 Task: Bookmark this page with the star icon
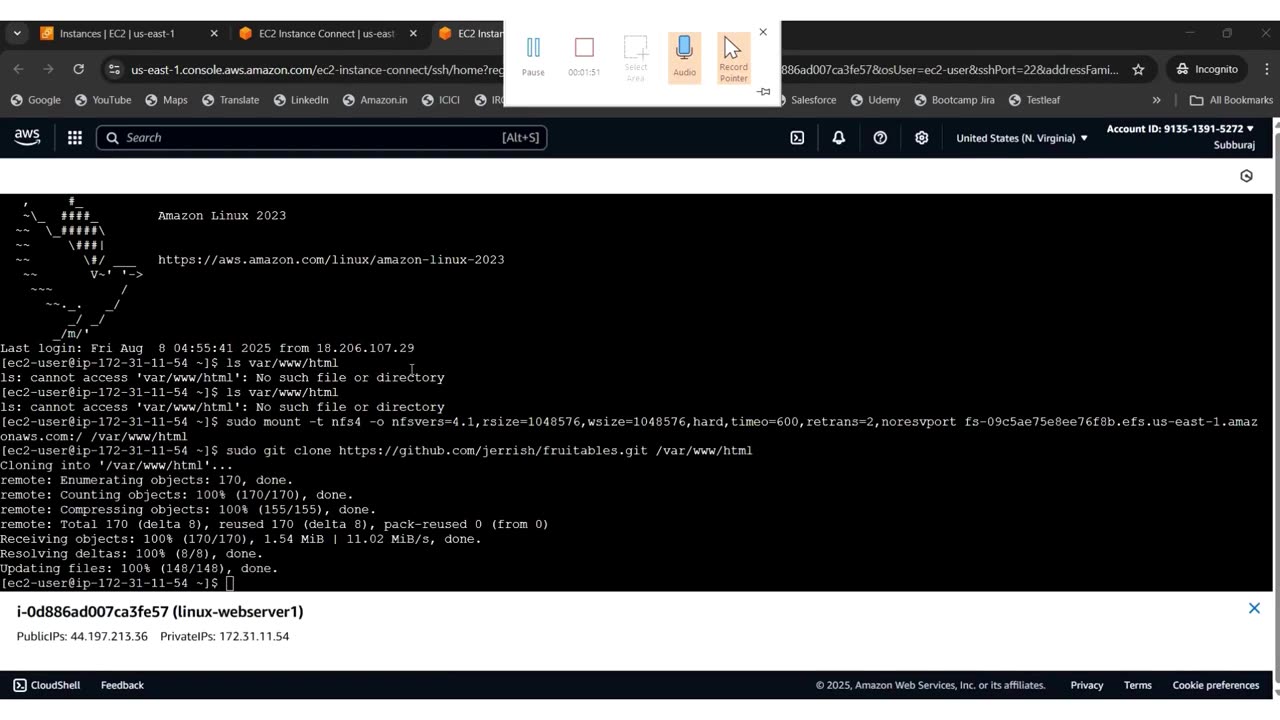1138,69
